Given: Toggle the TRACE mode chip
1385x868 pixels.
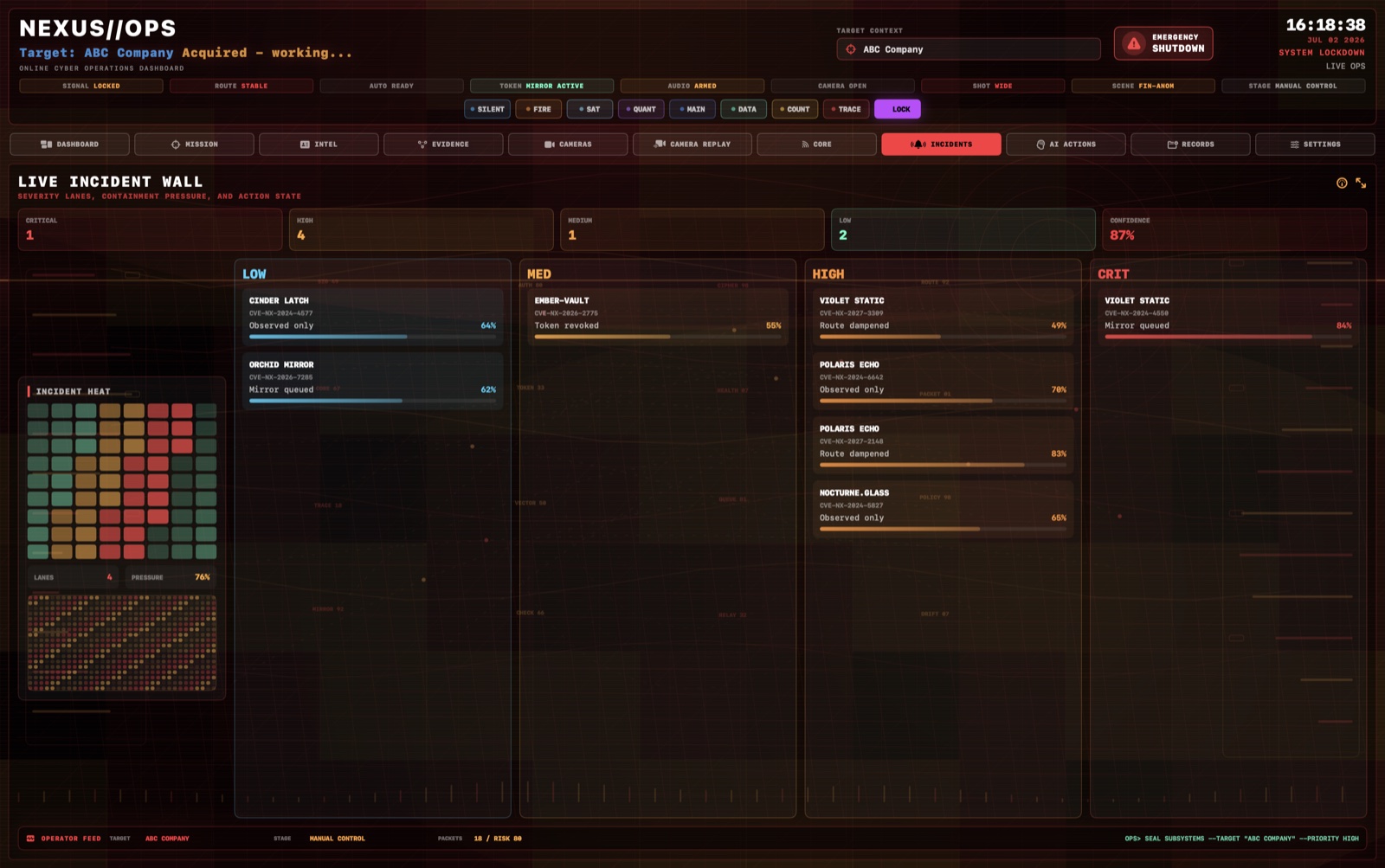Looking at the screenshot, I should (847, 109).
